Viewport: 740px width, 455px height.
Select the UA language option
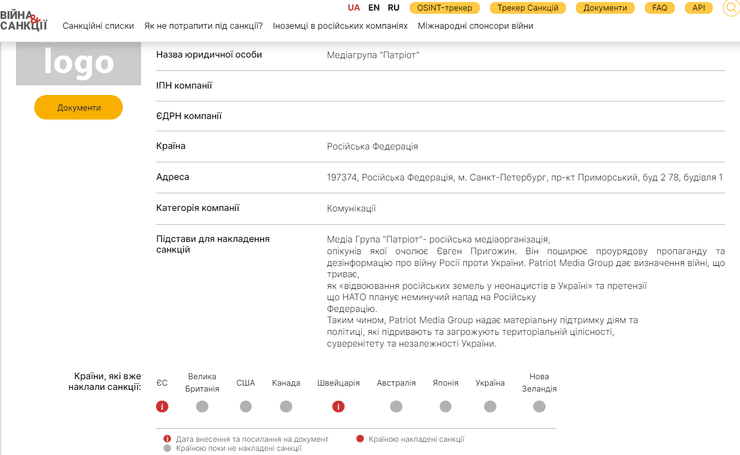click(354, 8)
